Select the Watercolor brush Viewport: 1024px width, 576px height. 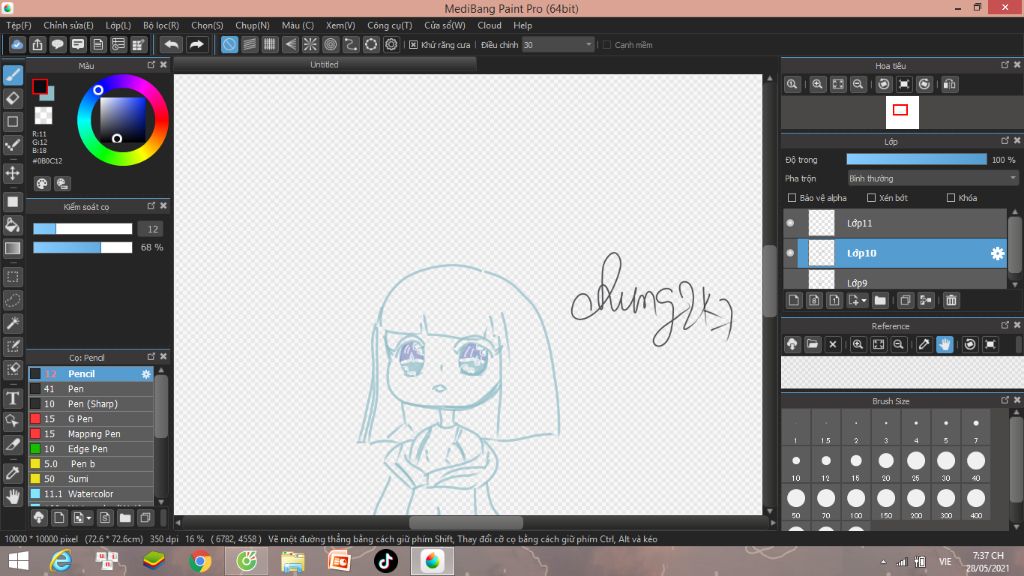coord(91,494)
